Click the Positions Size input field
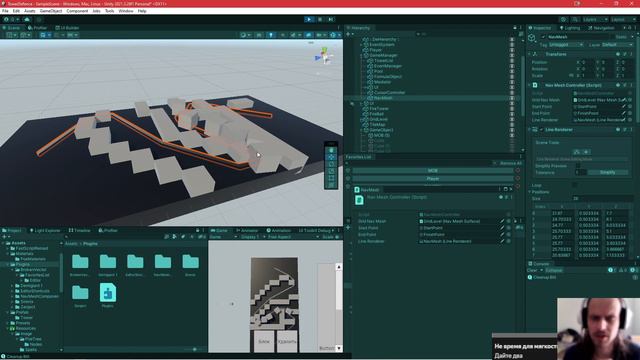Viewport: 640px width, 360px height. point(602,199)
